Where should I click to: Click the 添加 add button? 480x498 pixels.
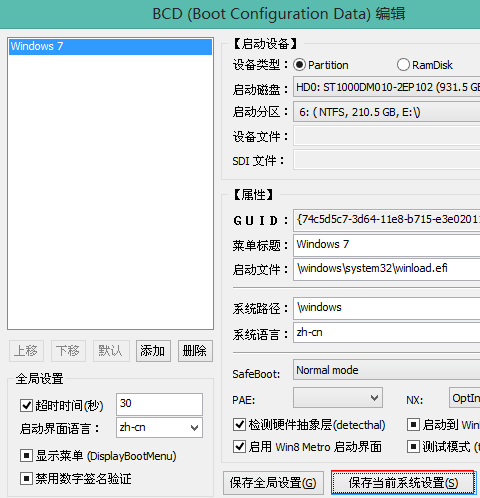coord(153,351)
